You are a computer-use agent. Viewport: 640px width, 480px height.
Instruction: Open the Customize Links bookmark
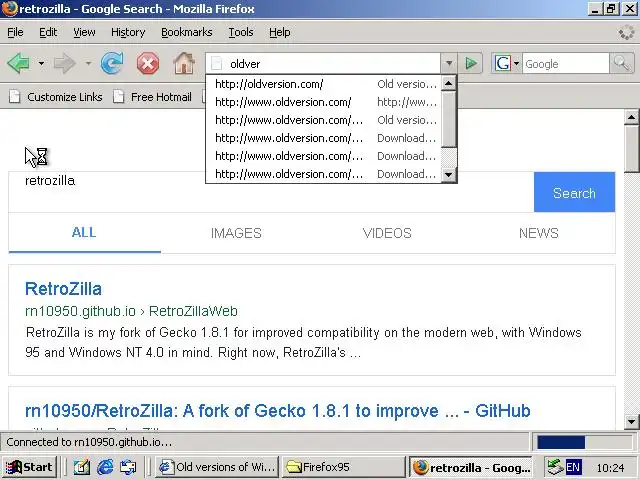pos(56,97)
